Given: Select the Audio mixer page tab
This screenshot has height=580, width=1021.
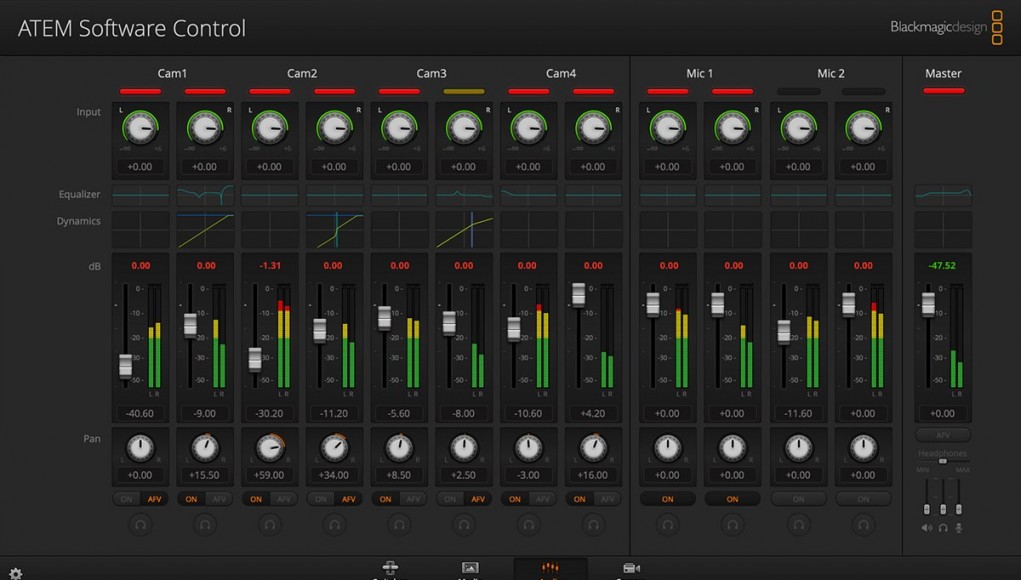Looking at the screenshot, I should pos(550,569).
